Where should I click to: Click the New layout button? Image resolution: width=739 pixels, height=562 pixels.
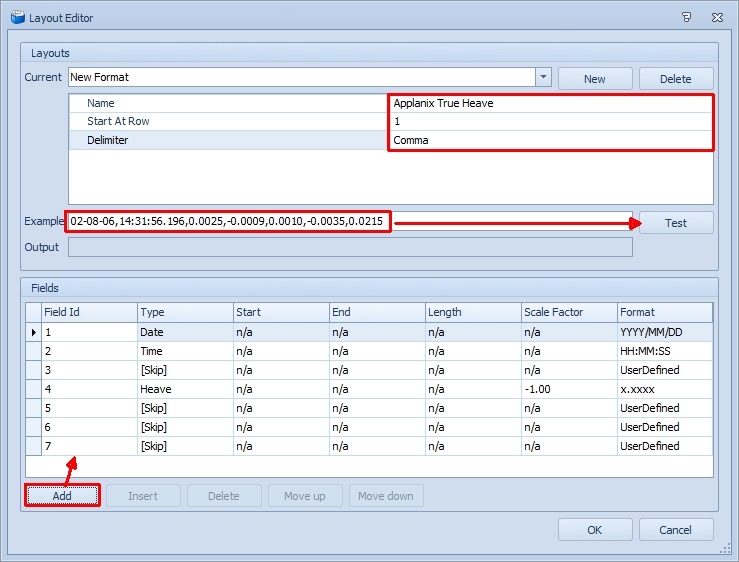(x=594, y=79)
